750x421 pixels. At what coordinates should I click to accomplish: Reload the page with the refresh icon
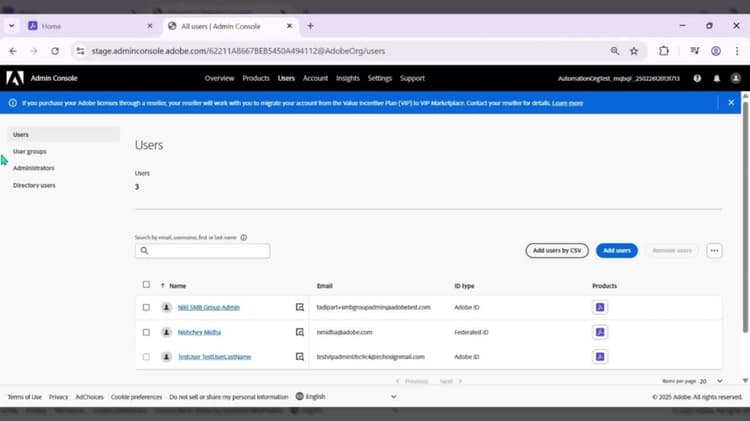(55, 51)
